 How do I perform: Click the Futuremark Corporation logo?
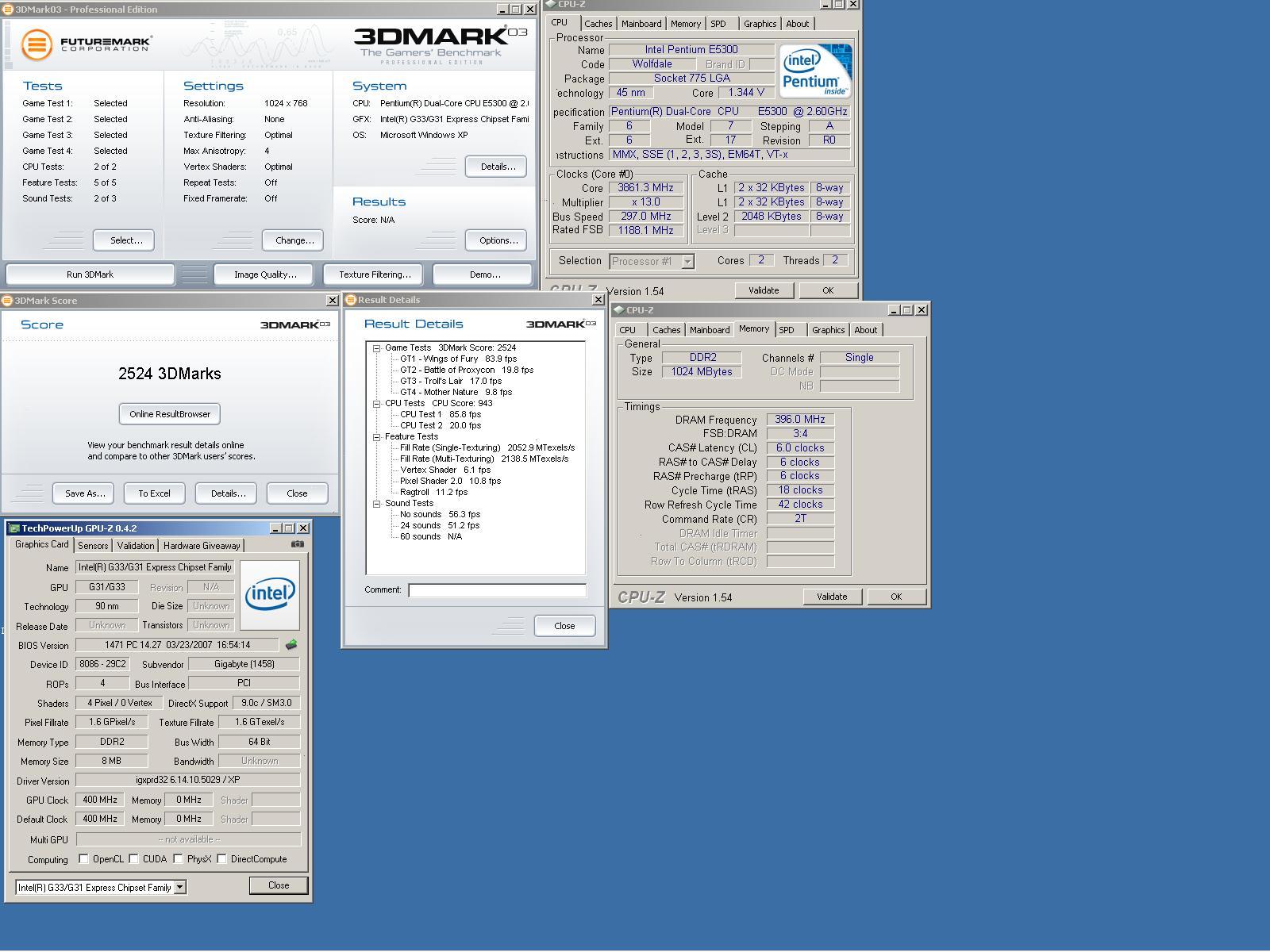point(86,44)
